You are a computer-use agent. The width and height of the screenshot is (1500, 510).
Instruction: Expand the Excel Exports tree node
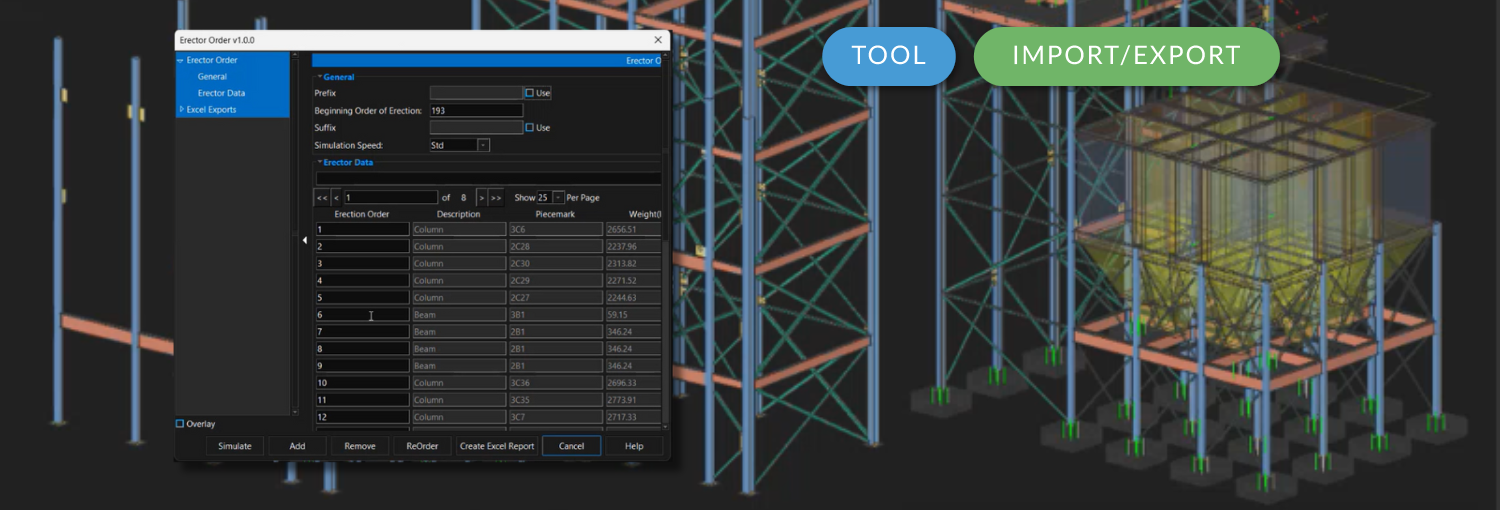click(x=181, y=110)
